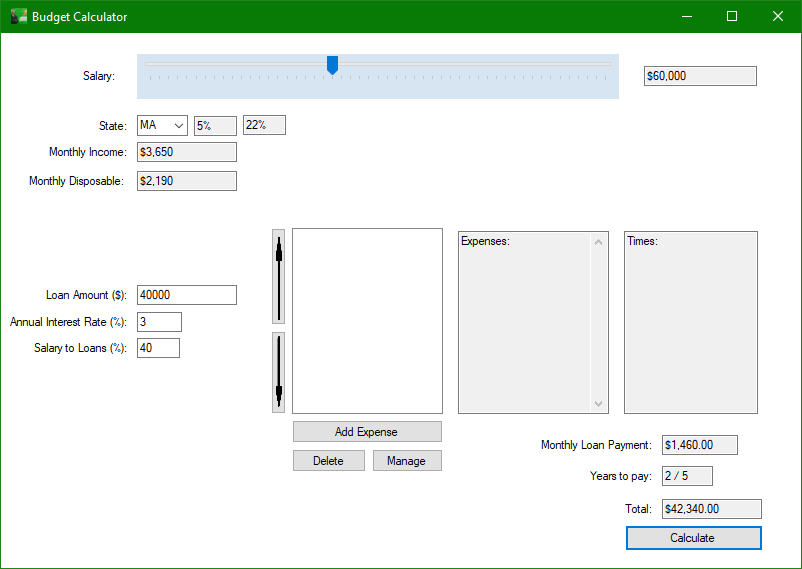Viewport: 802px width, 569px height.
Task: Click the 22% federal tax field
Action: 264,125
